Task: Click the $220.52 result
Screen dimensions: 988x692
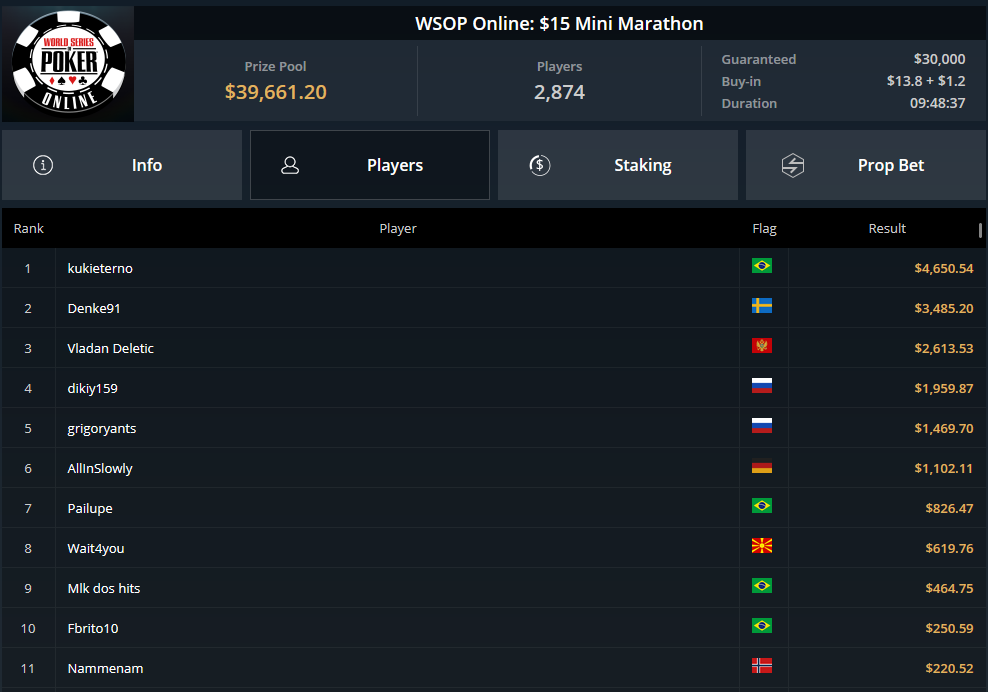Action: tap(949, 668)
